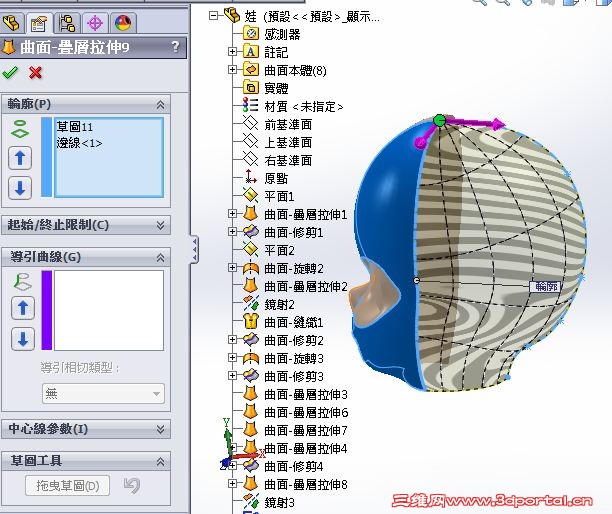Image resolution: width=612 pixels, height=514 pixels.
Task: Click inside the guide curves list box
Action: [109, 310]
